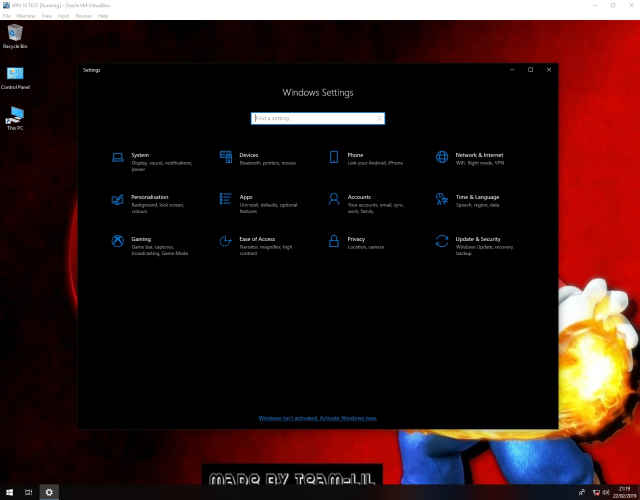Open the Phone settings category
The image size is (640, 500).
[355, 156]
